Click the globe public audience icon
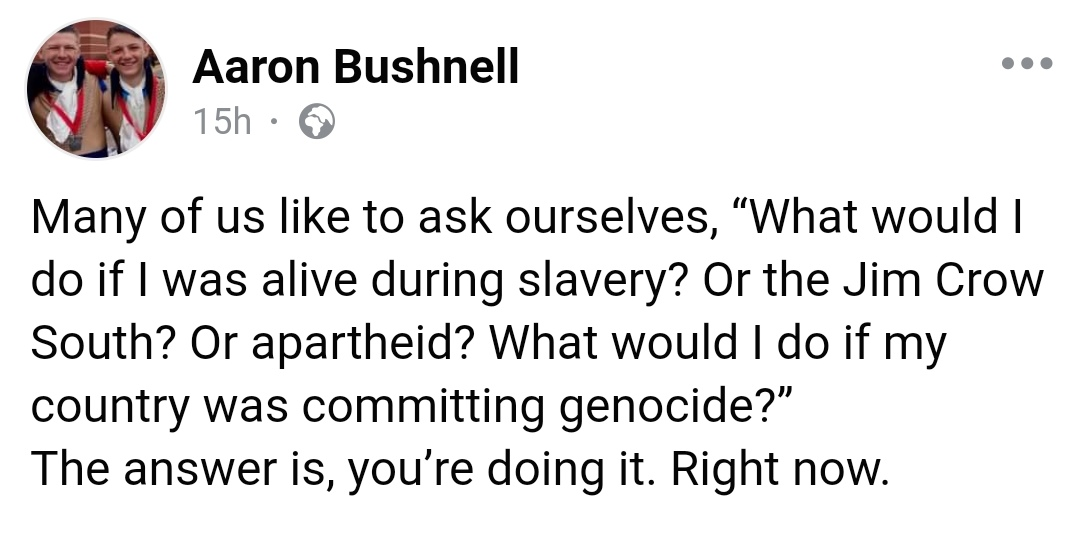This screenshot has width=1080, height=543. click(316, 122)
